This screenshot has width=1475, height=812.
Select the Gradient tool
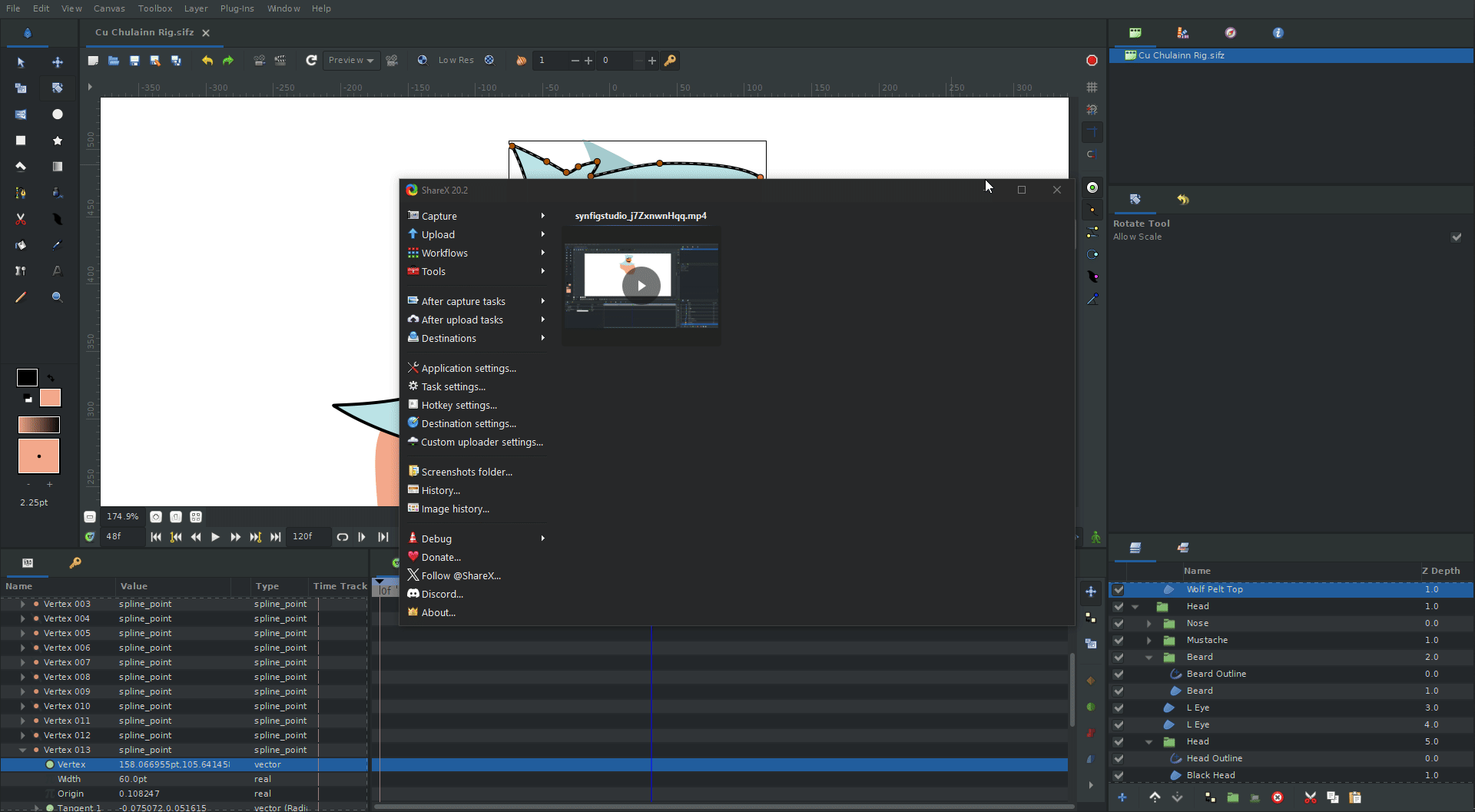click(58, 167)
